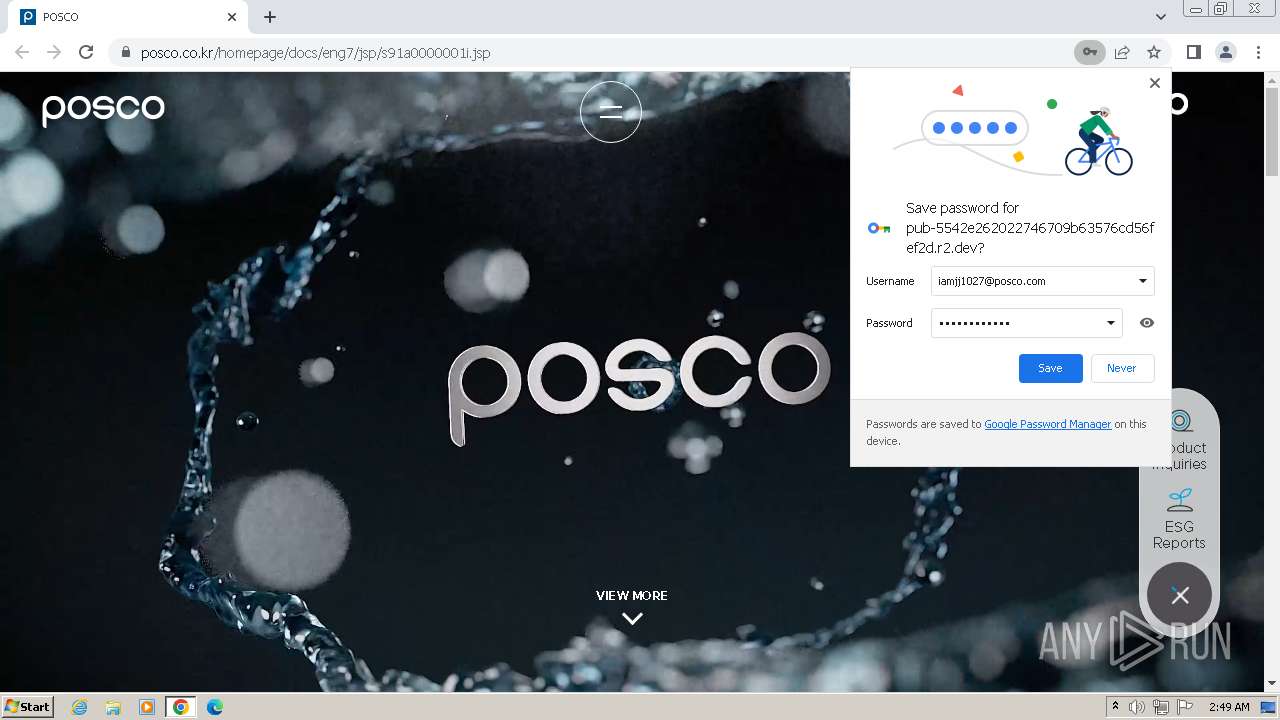Open ESG Reports quick link
Viewport: 1280px width, 720px height.
pos(1179,520)
